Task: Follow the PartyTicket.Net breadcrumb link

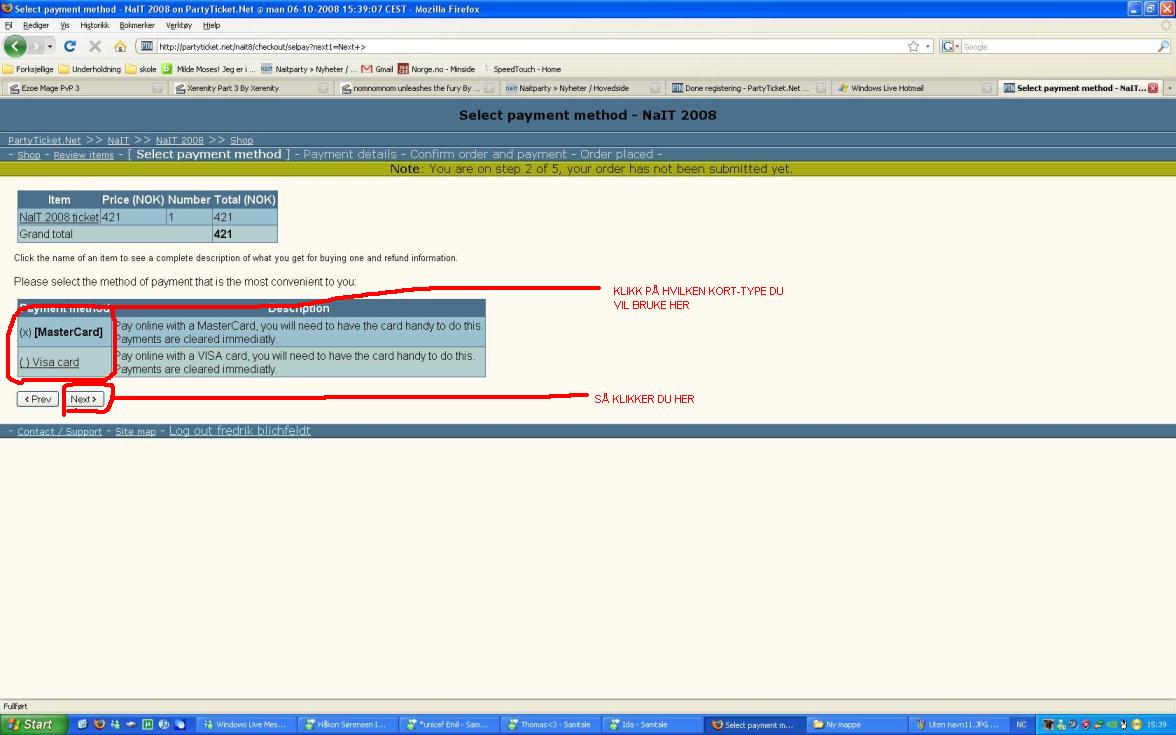Action: tap(44, 140)
